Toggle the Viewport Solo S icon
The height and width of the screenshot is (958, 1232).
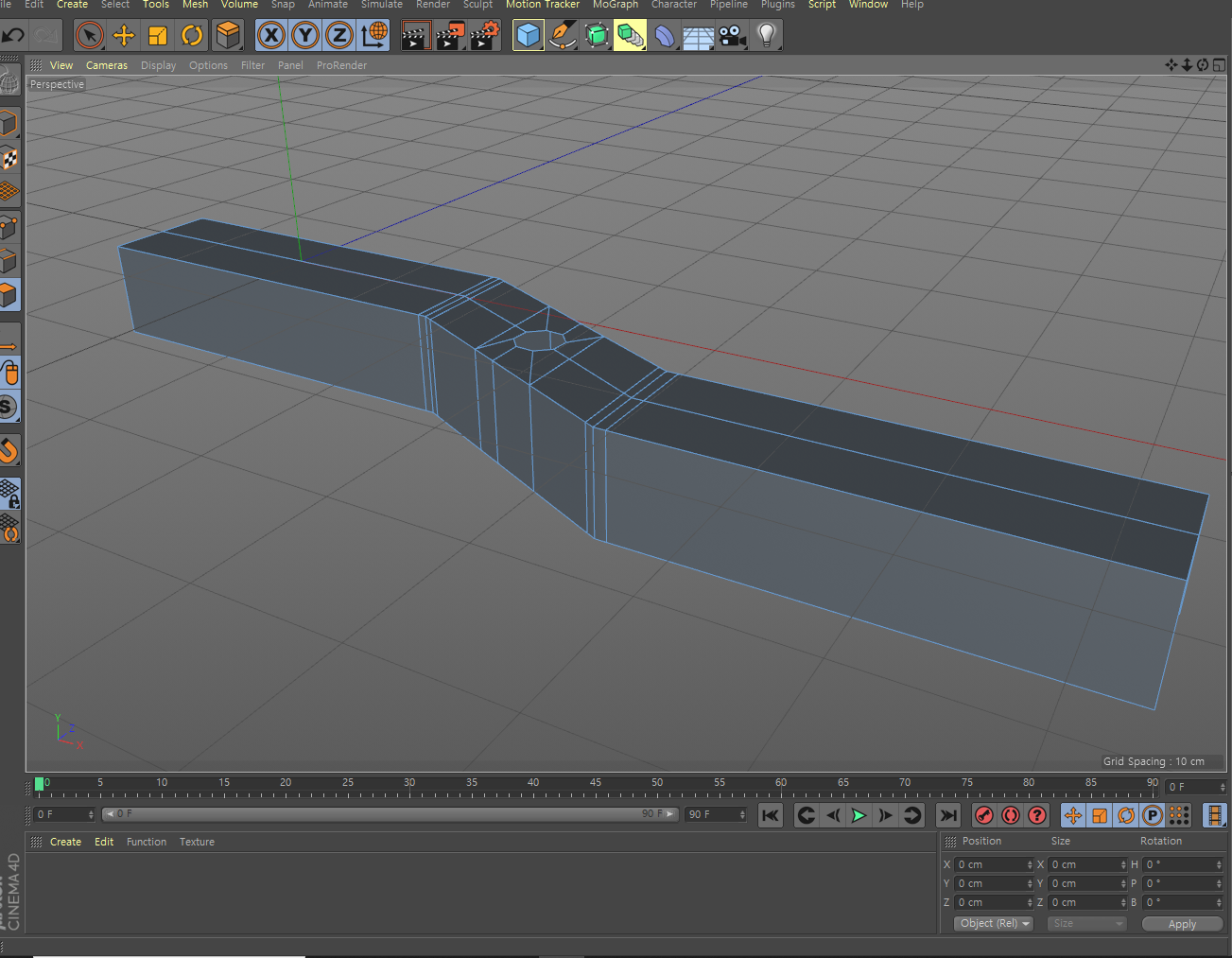pyautogui.click(x=9, y=408)
